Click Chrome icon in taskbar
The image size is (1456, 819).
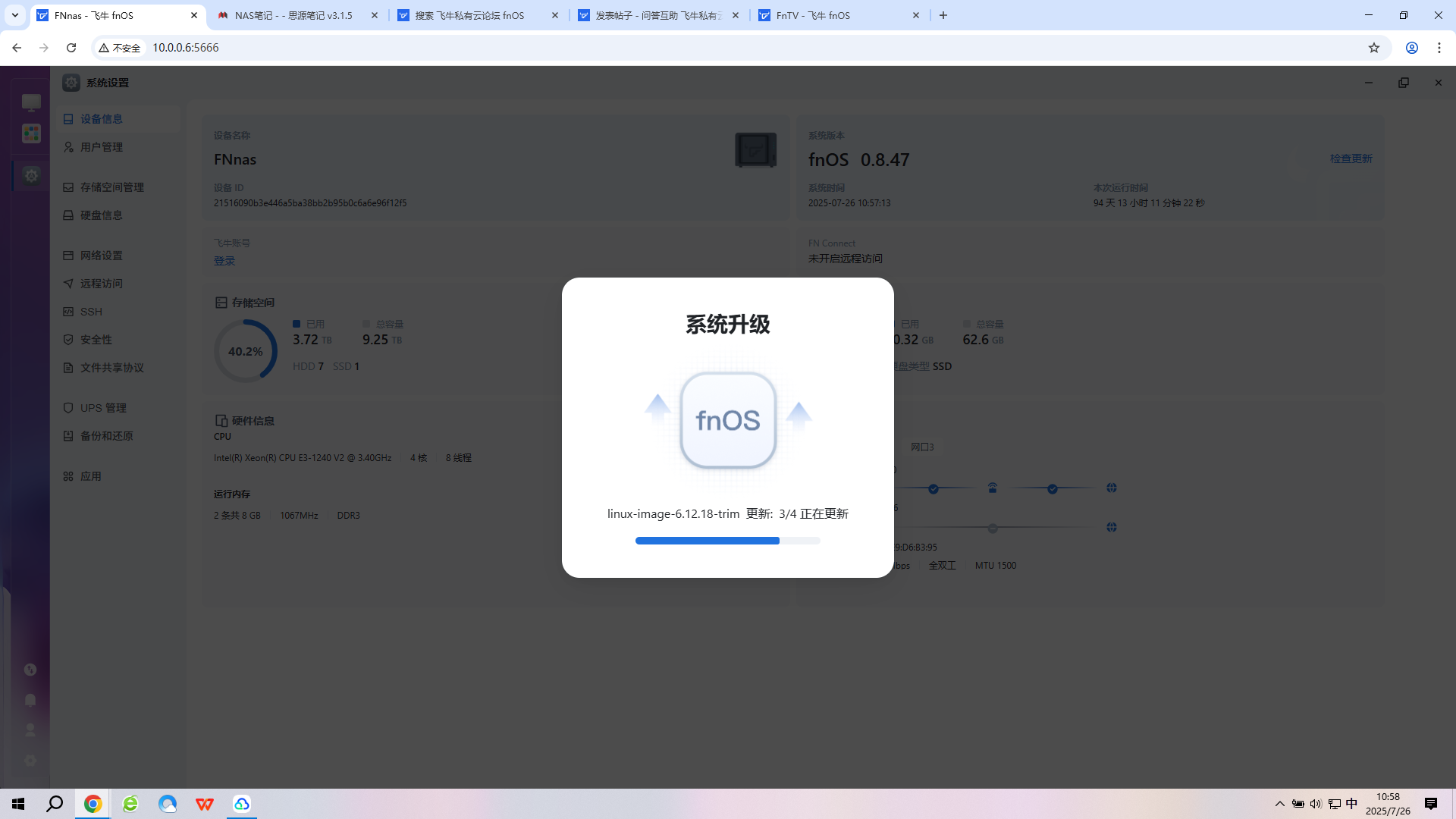pyautogui.click(x=93, y=804)
